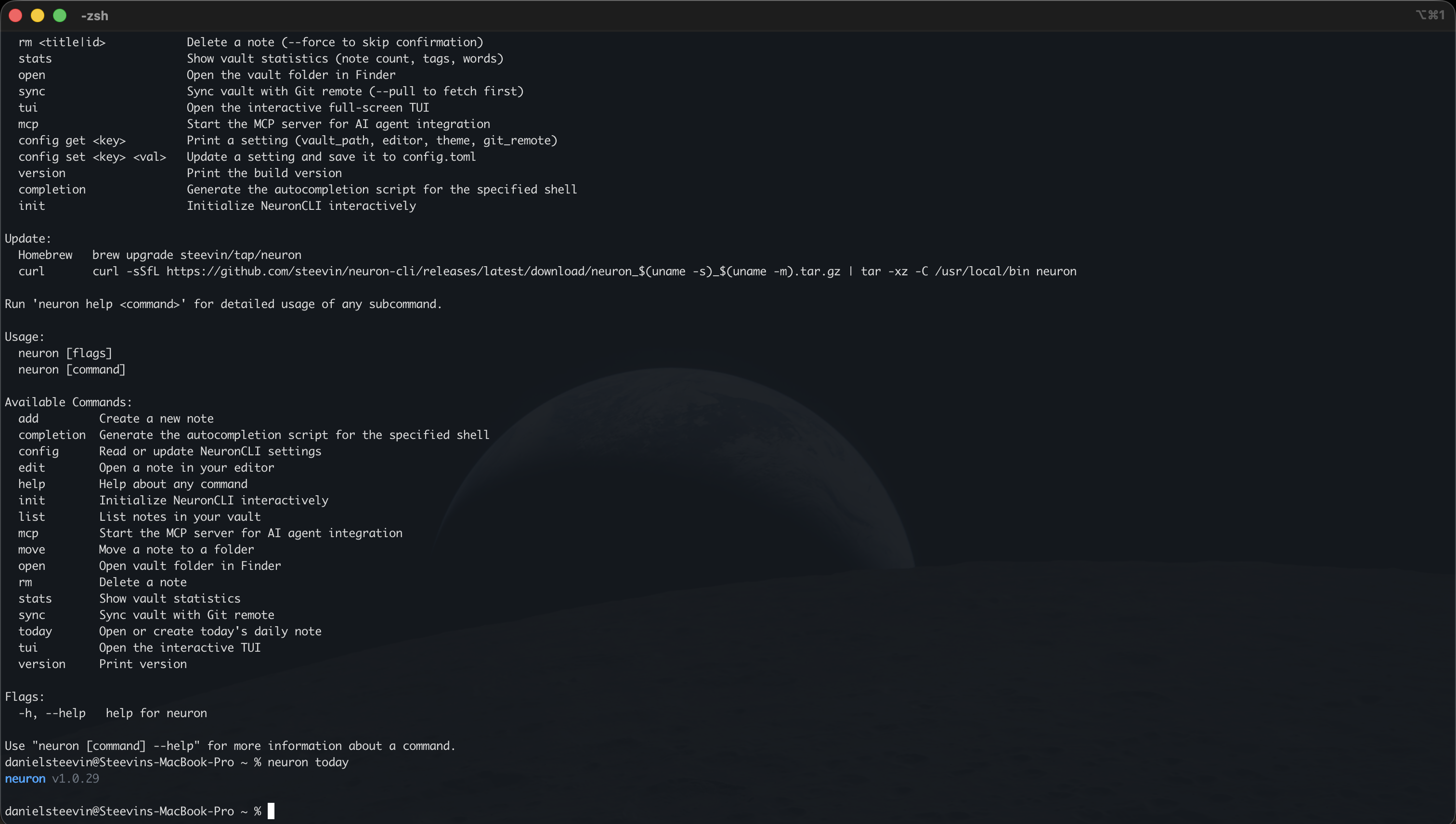Image resolution: width=1456 pixels, height=824 pixels.
Task: Click the -zsh window title
Action: pos(94,16)
